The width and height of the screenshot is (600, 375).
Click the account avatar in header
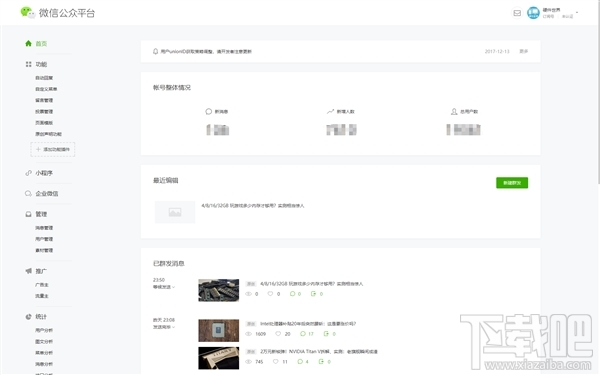(x=533, y=13)
